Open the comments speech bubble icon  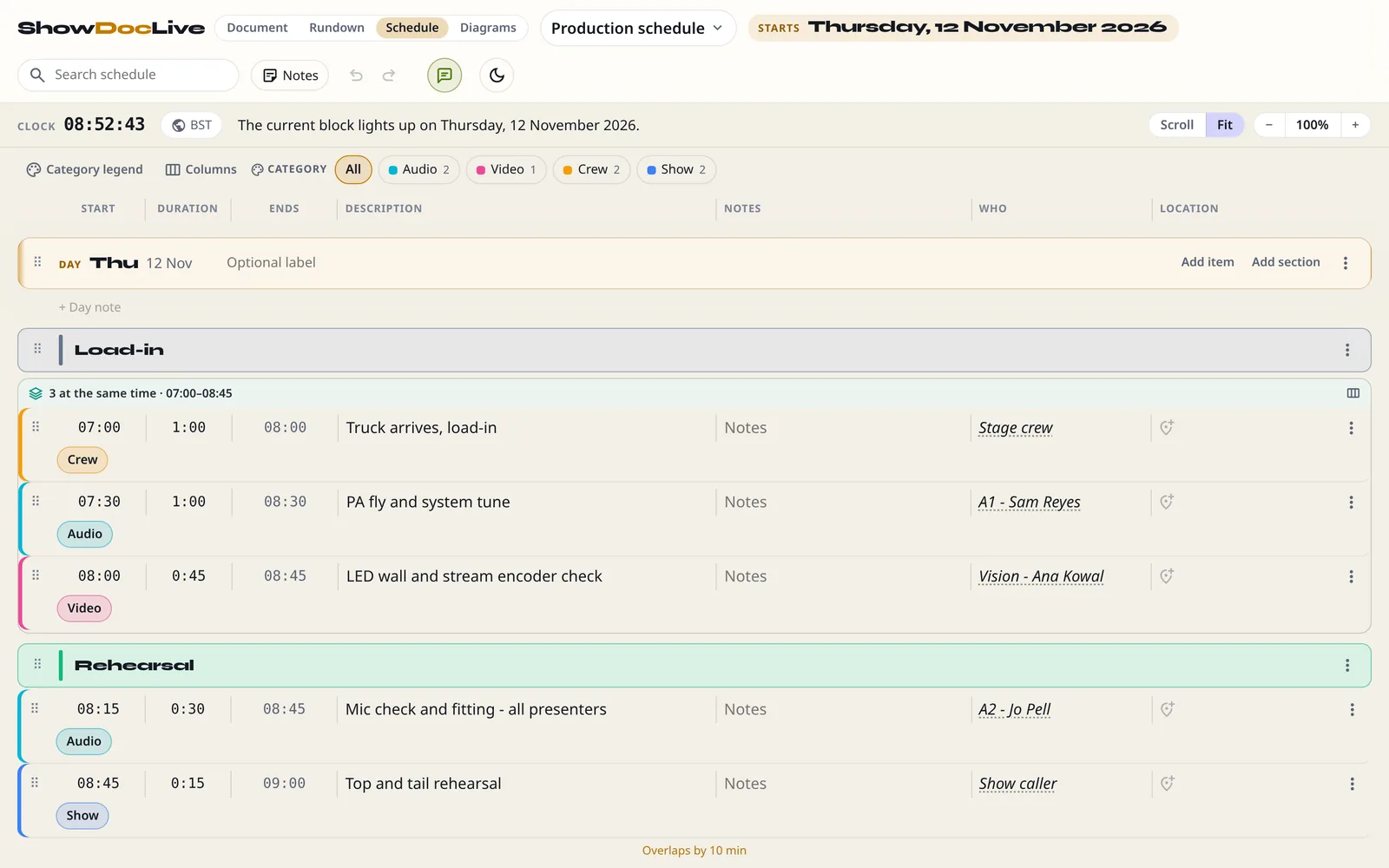pyautogui.click(x=444, y=76)
